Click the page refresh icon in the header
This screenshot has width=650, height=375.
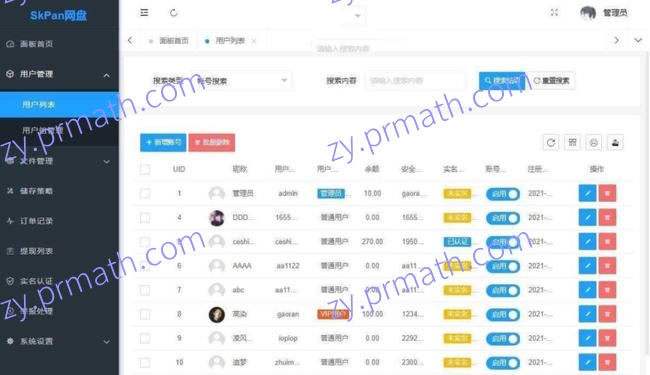tap(174, 13)
